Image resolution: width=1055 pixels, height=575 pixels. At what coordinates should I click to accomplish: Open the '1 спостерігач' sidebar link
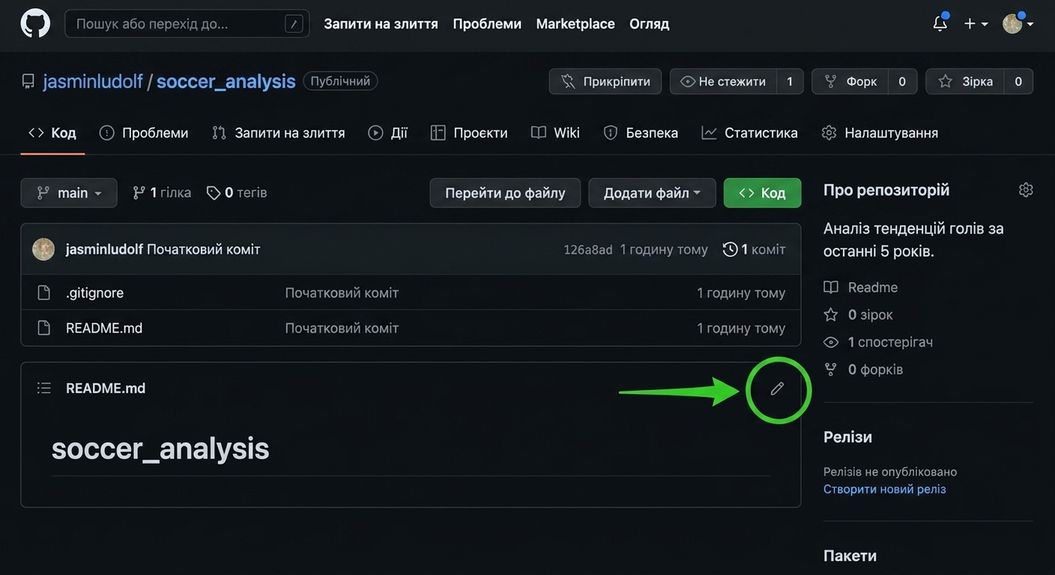click(x=878, y=342)
